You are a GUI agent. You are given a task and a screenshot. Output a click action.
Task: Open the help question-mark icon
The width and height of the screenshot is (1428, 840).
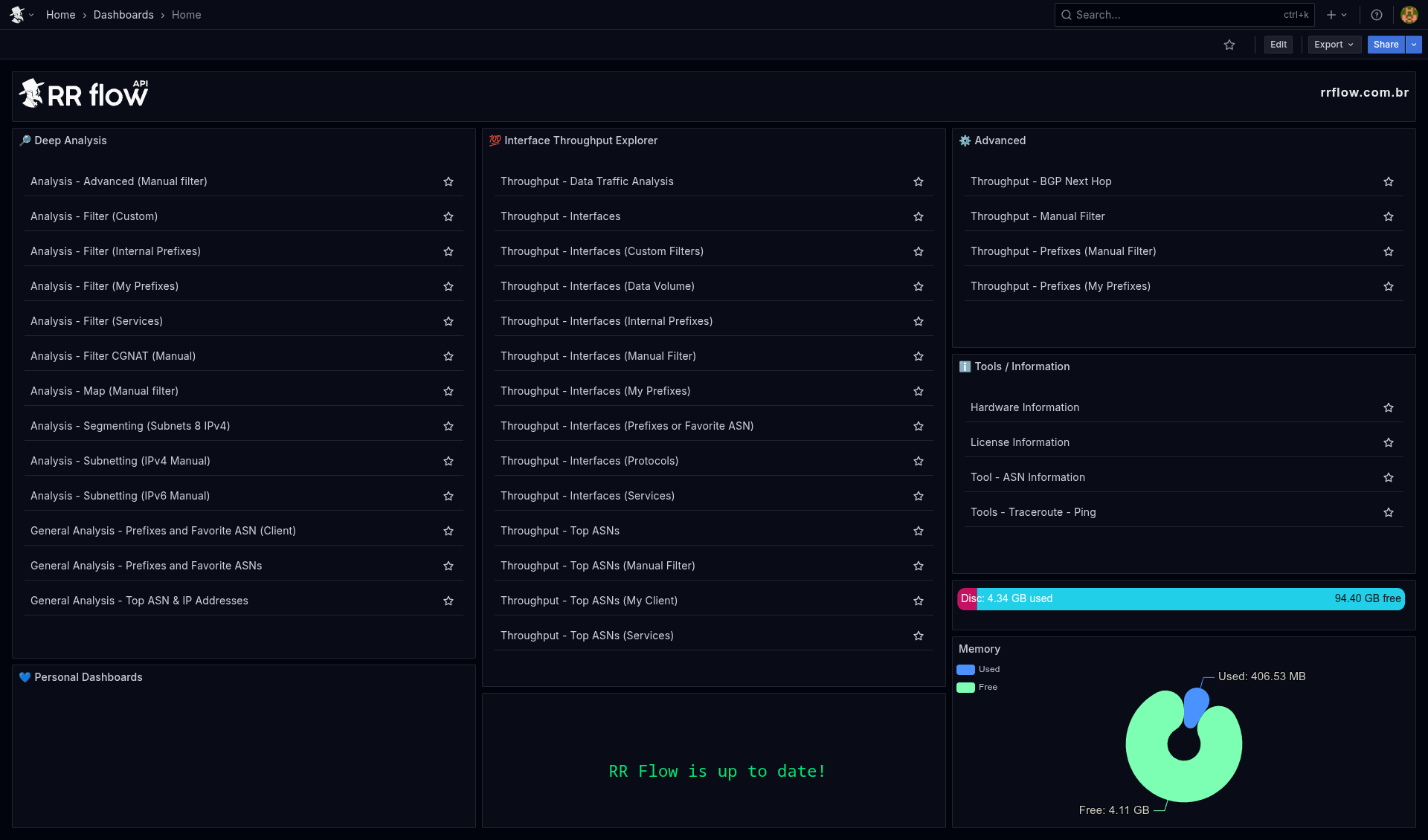(x=1377, y=15)
